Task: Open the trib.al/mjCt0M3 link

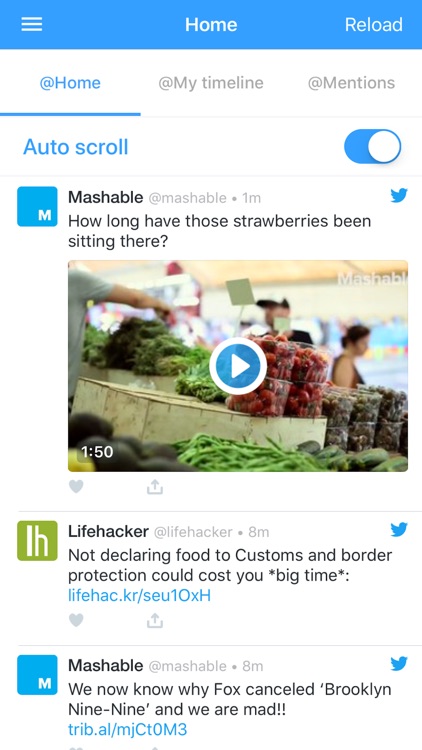Action: click(127, 729)
